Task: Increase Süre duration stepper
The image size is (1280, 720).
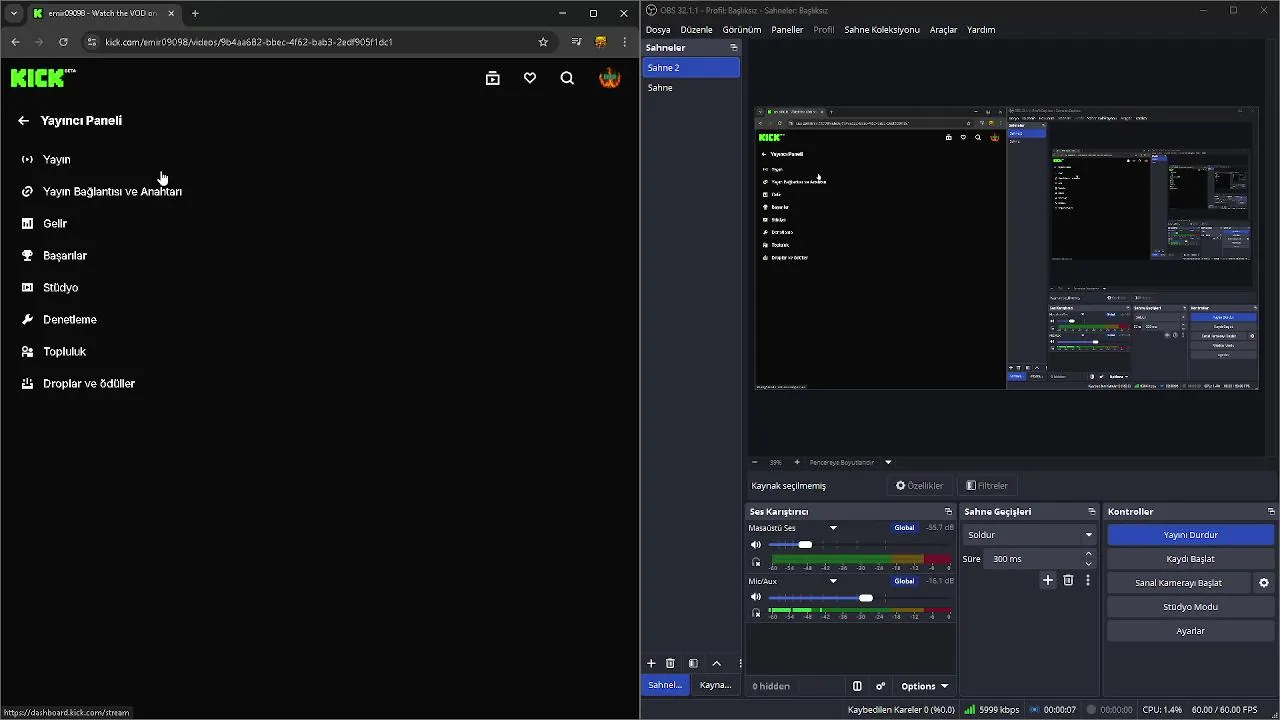Action: pos(1089,554)
